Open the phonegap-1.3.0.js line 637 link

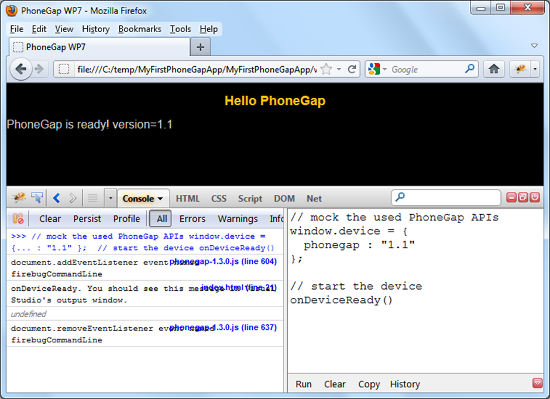coord(223,327)
